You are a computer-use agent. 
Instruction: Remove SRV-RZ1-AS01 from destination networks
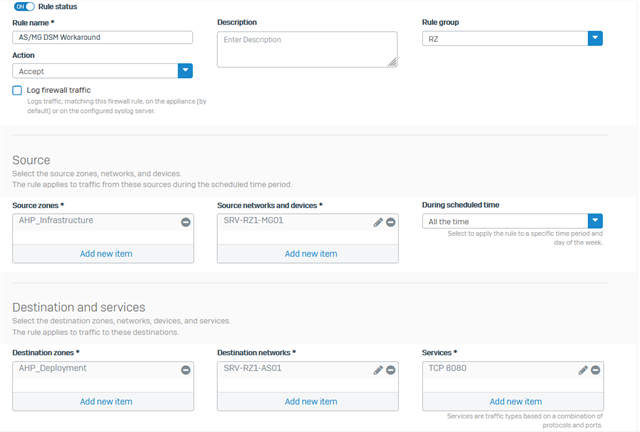(x=391, y=370)
